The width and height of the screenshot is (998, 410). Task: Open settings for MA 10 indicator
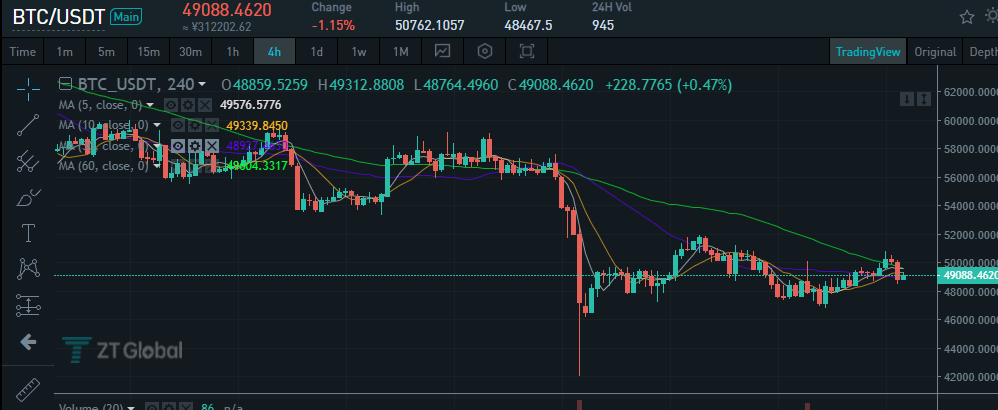(x=194, y=125)
